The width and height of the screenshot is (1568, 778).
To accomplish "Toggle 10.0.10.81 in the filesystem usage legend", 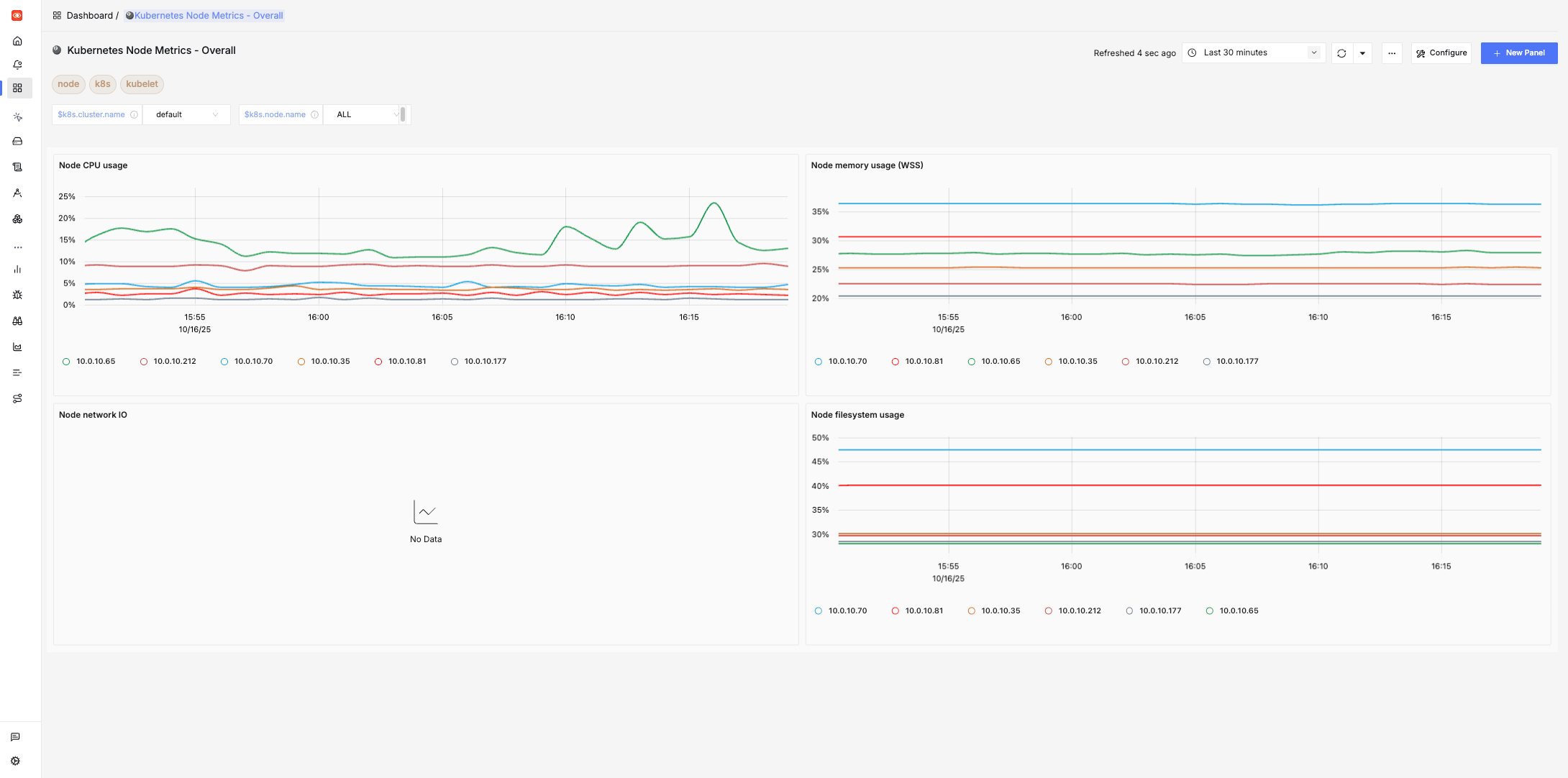I will 924,610.
